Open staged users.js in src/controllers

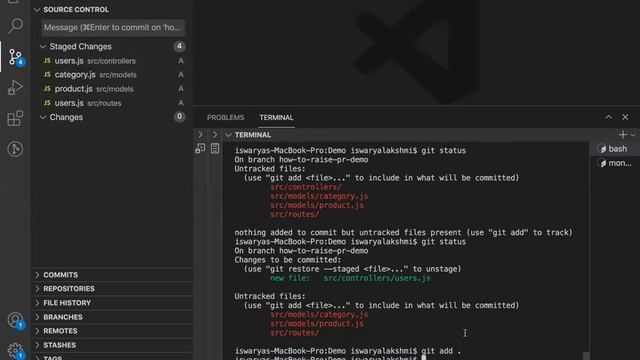[111, 61]
